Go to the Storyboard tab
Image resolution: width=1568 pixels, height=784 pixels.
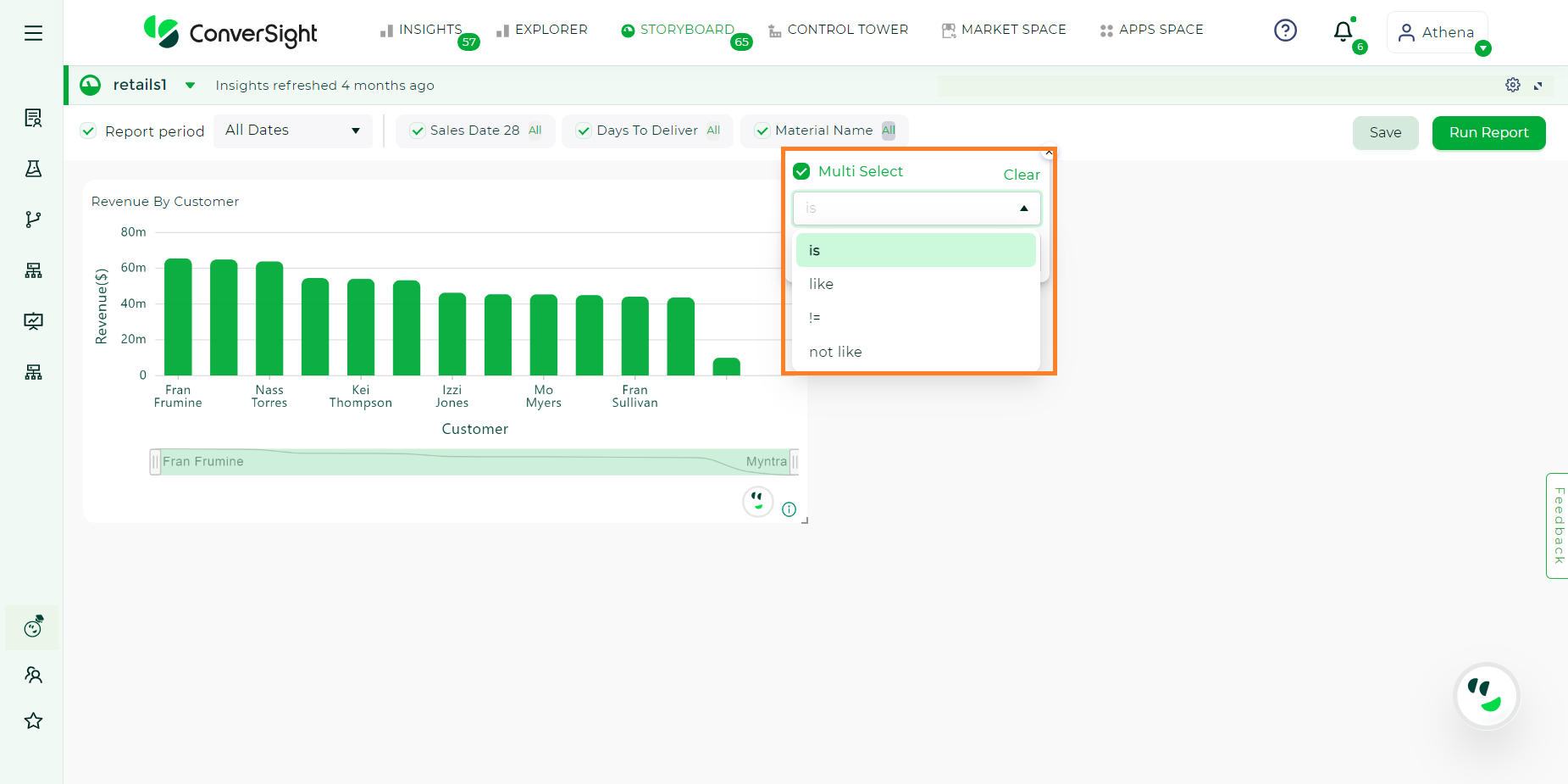point(678,30)
